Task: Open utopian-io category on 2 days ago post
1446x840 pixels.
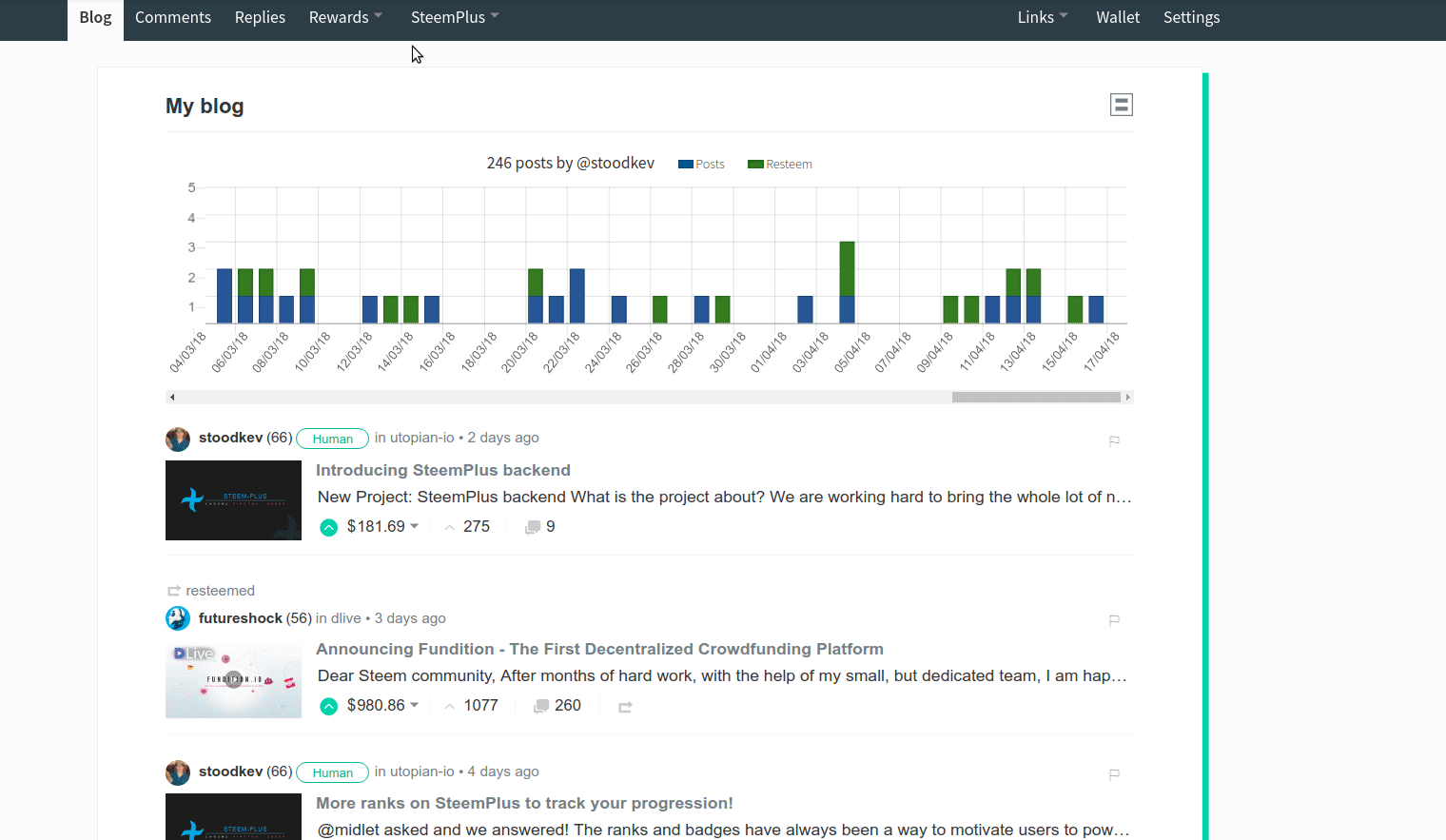Action: (422, 438)
